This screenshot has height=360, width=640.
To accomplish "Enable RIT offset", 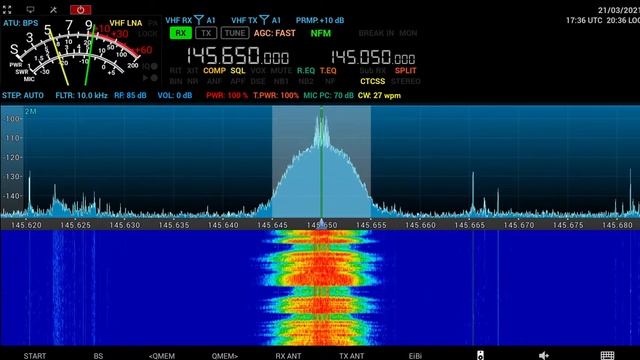I will [176, 71].
